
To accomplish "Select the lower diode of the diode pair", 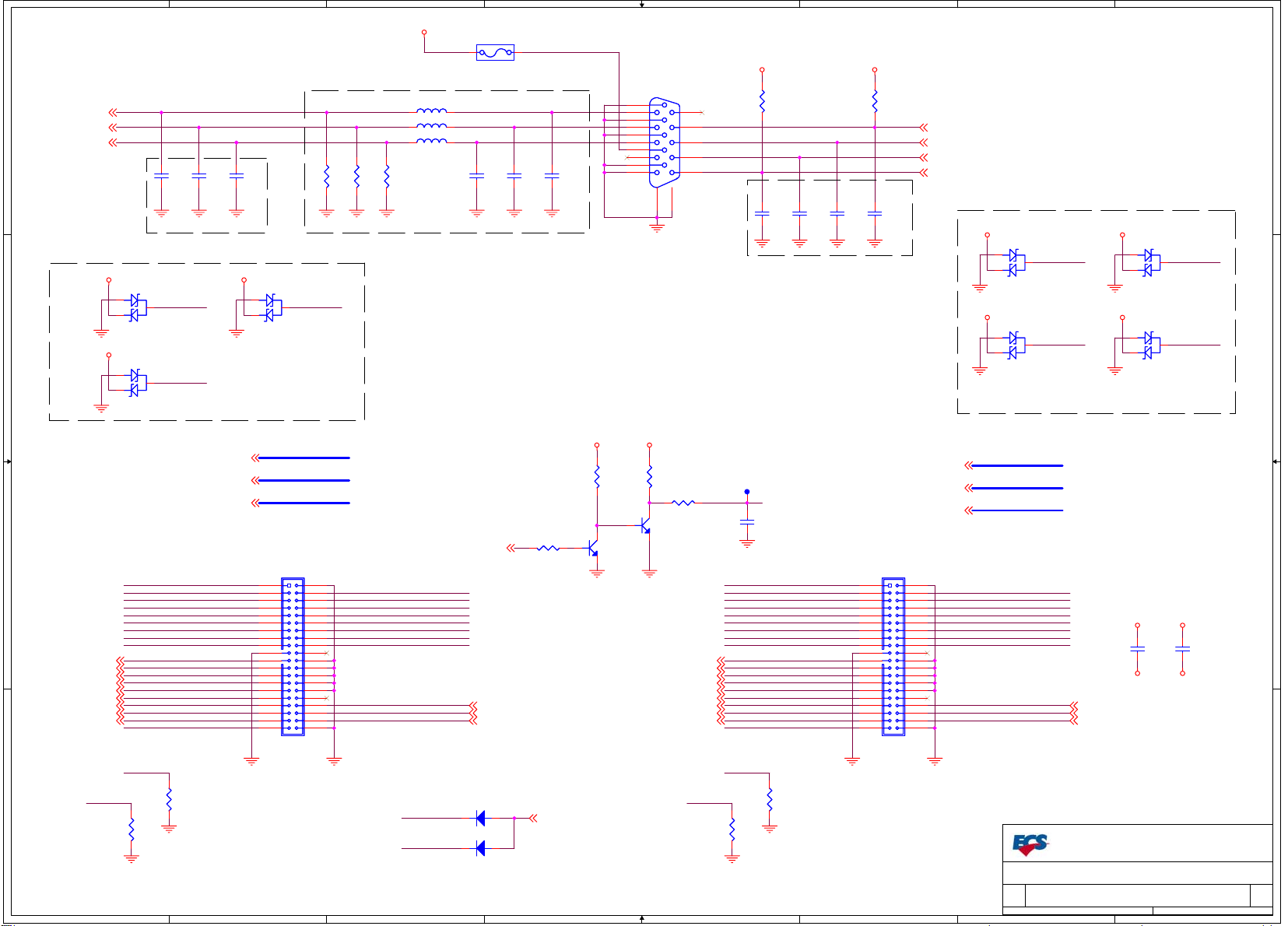I will click(x=480, y=848).
